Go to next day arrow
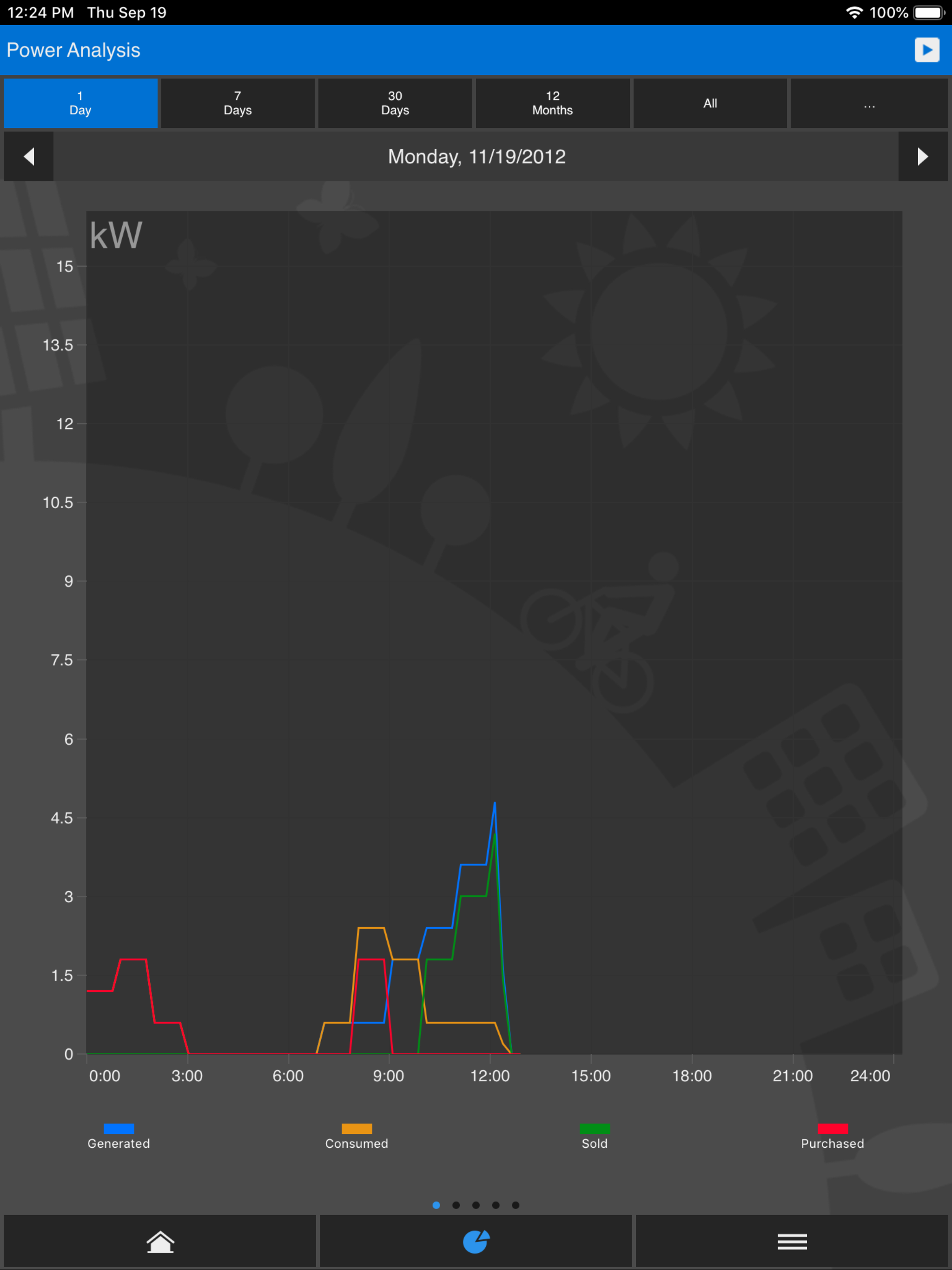Image resolution: width=952 pixels, height=1270 pixels. point(923,157)
